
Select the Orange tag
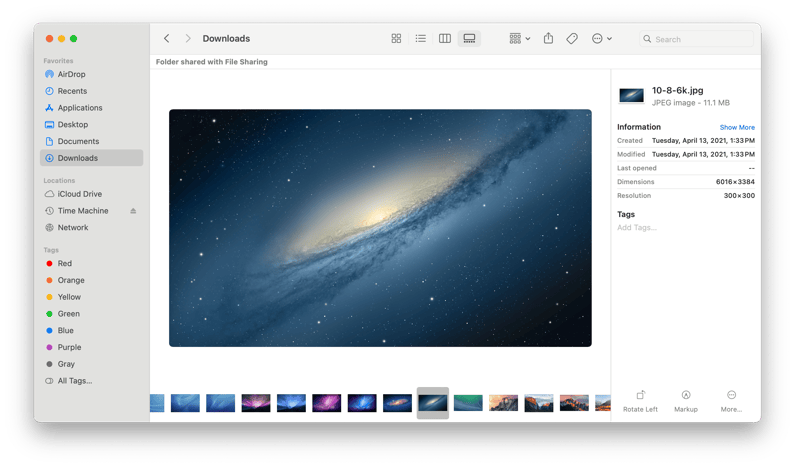click(91, 280)
